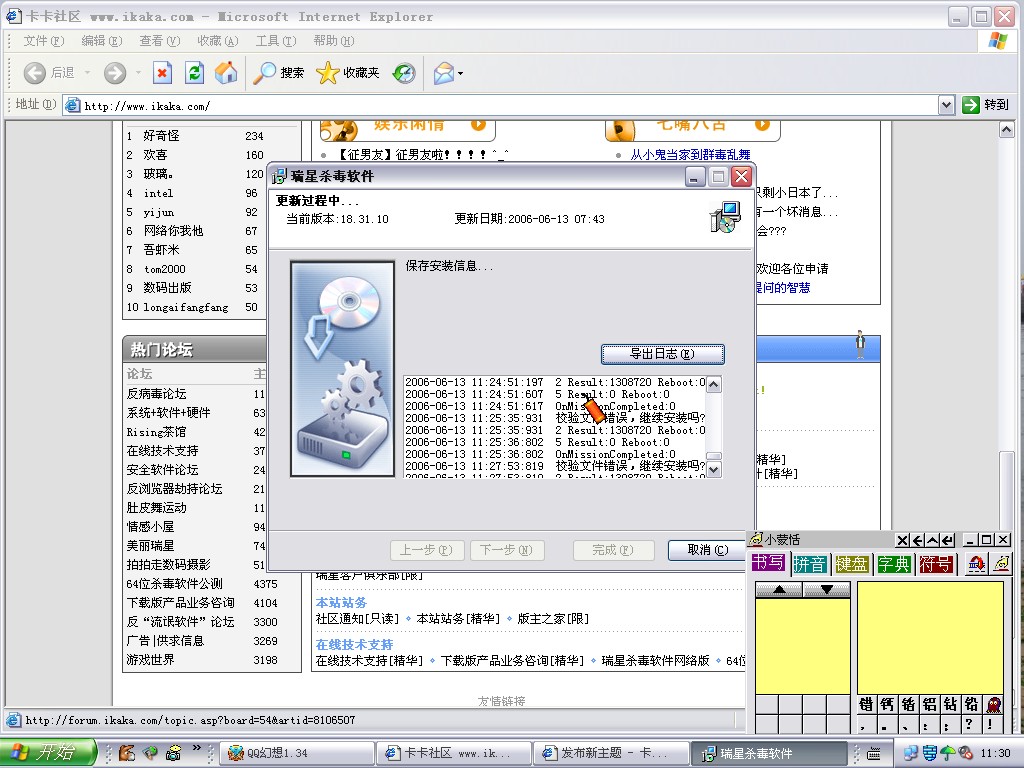Click the up triangle button in 小蒙恬
1024x768 pixels.
coord(779,590)
